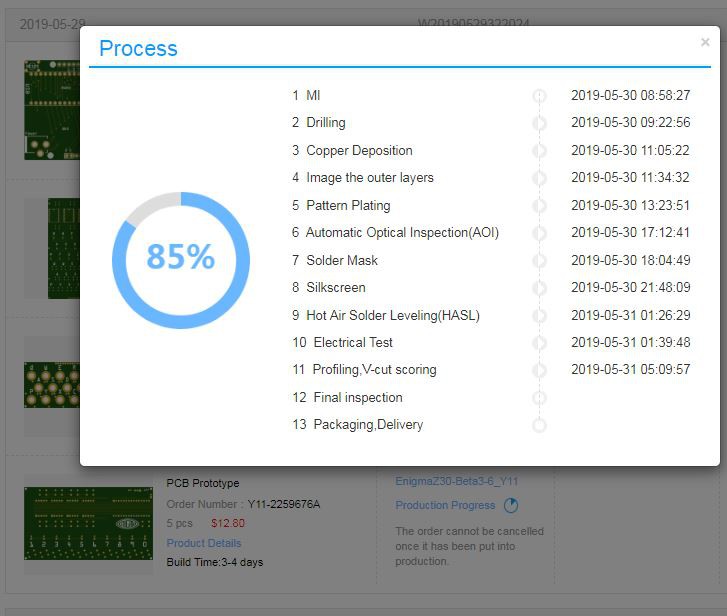This screenshot has height=616, width=727.
Task: Open the Product Details link
Action: pos(204,543)
